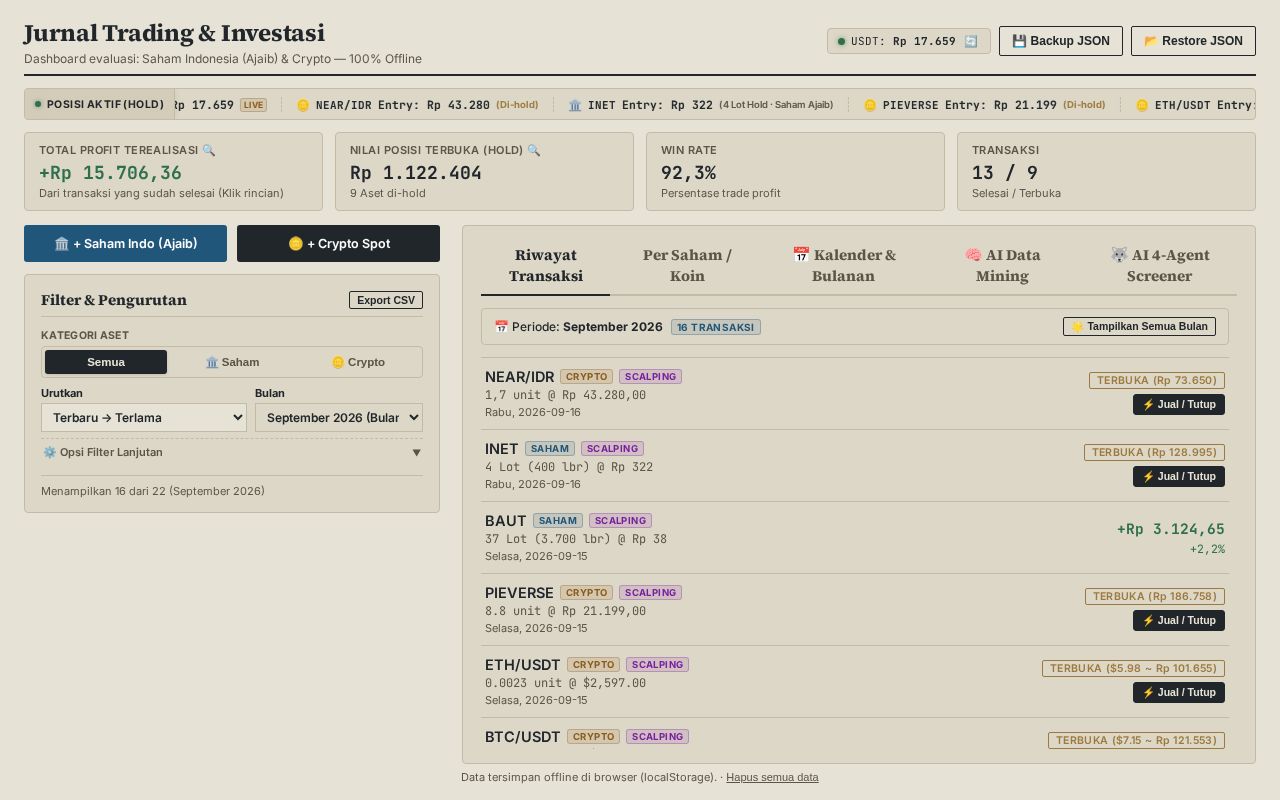Select Crypto asset category
The image size is (1280, 800).
pos(358,362)
